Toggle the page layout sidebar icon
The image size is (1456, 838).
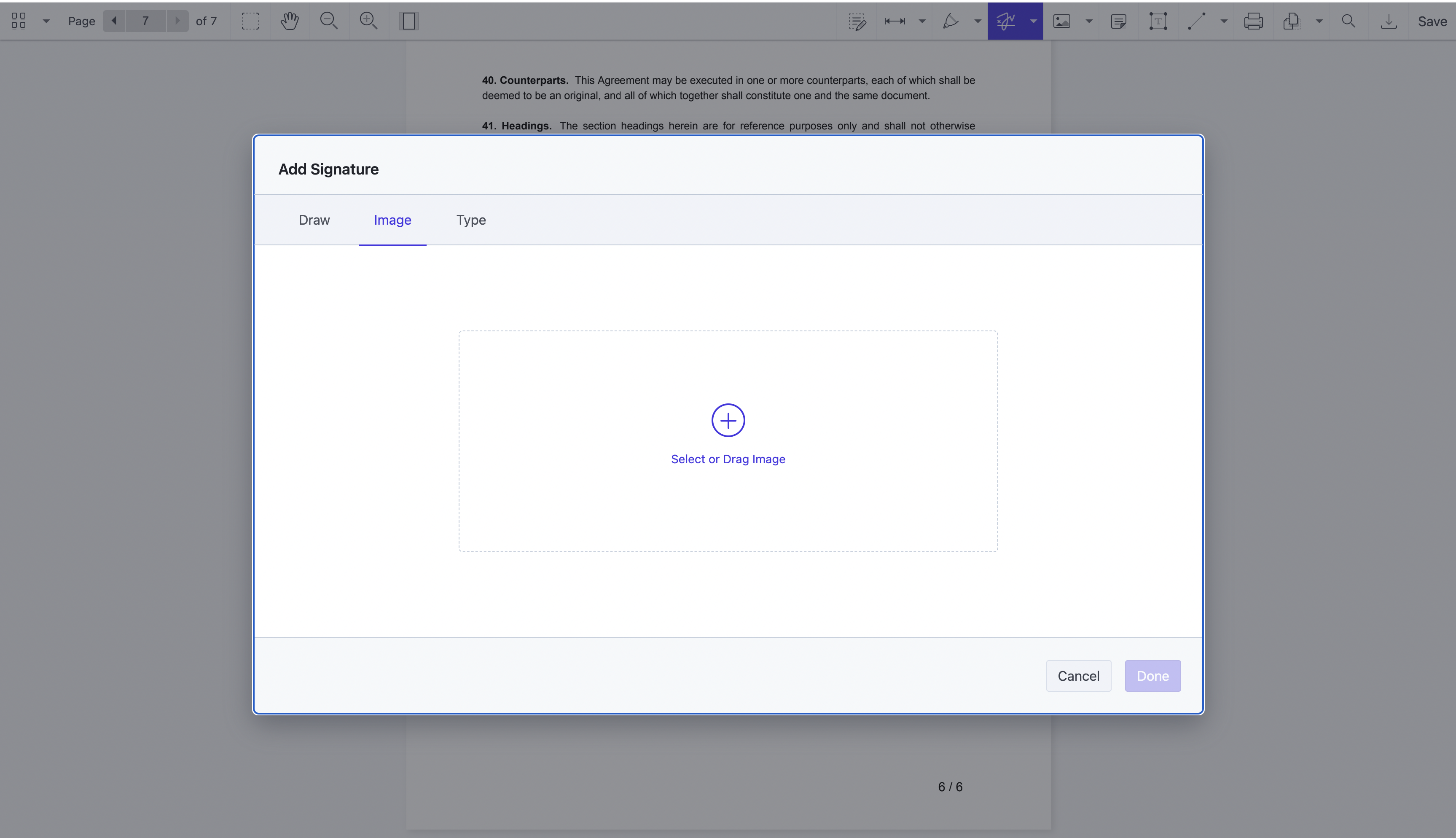pos(408,21)
